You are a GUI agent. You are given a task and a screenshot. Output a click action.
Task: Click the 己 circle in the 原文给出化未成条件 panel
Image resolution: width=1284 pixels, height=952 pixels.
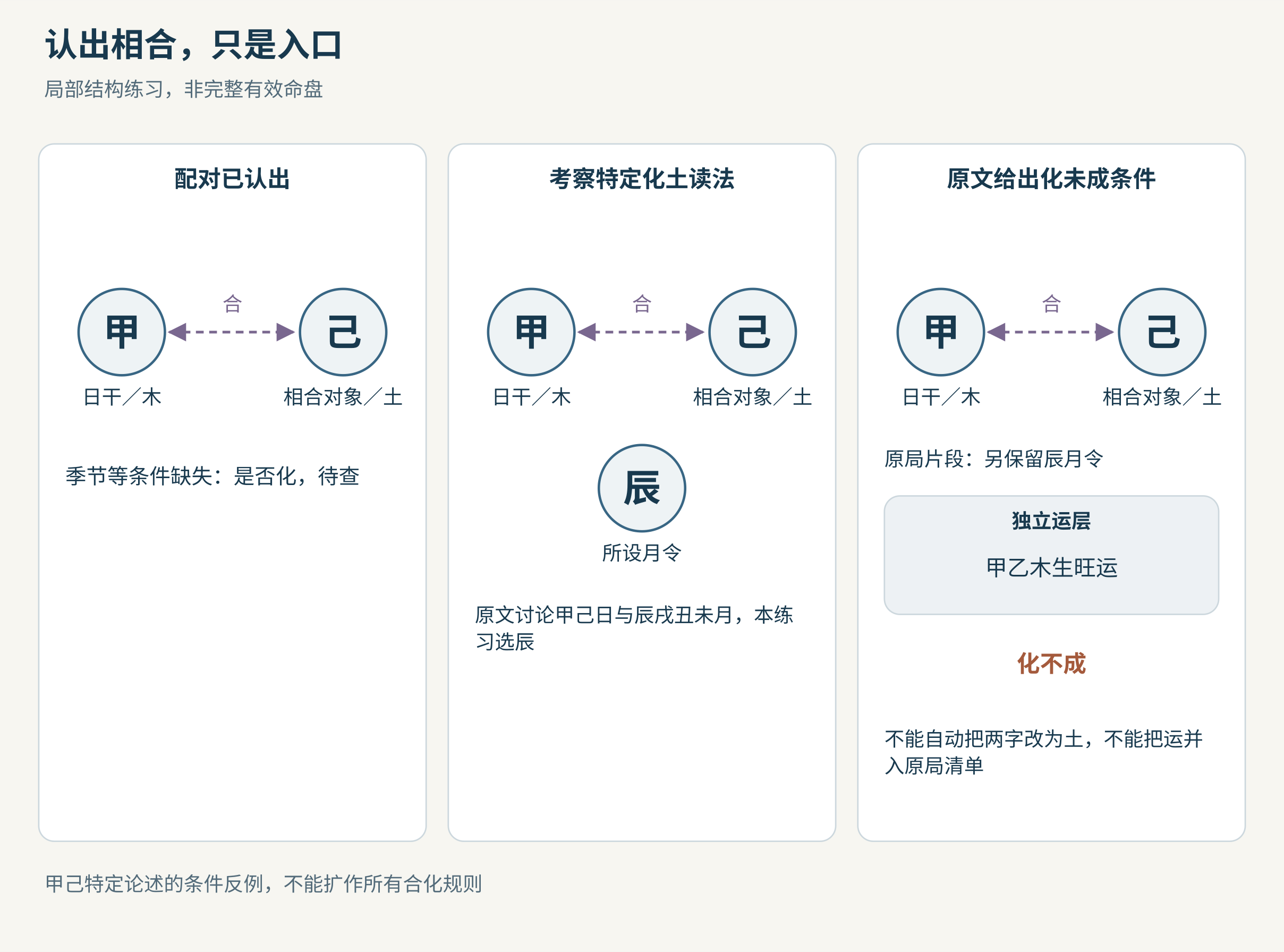[x=1162, y=332]
